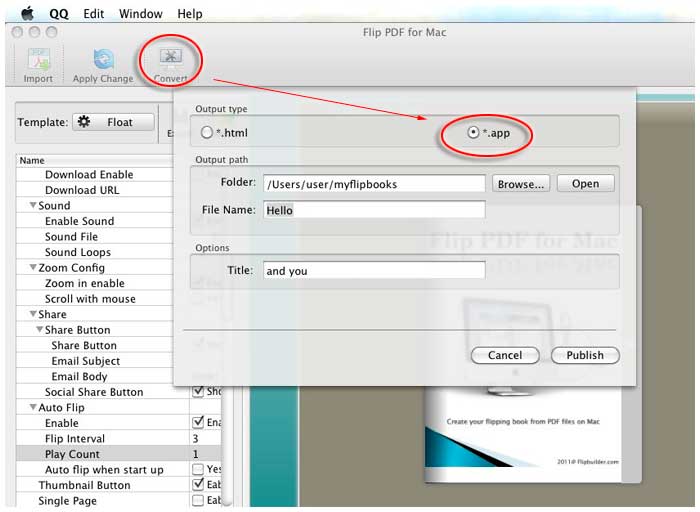Open the Edit menu
The width and height of the screenshot is (700, 512).
[x=94, y=14]
